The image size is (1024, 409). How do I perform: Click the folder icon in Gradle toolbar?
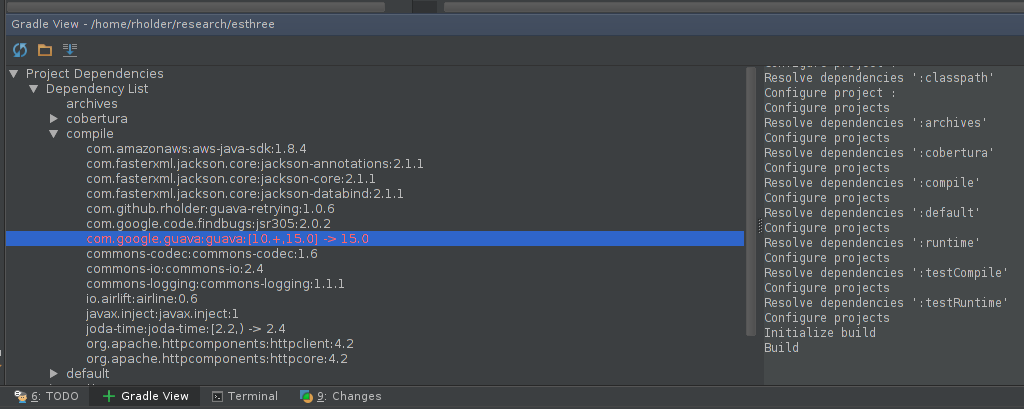coord(44,50)
